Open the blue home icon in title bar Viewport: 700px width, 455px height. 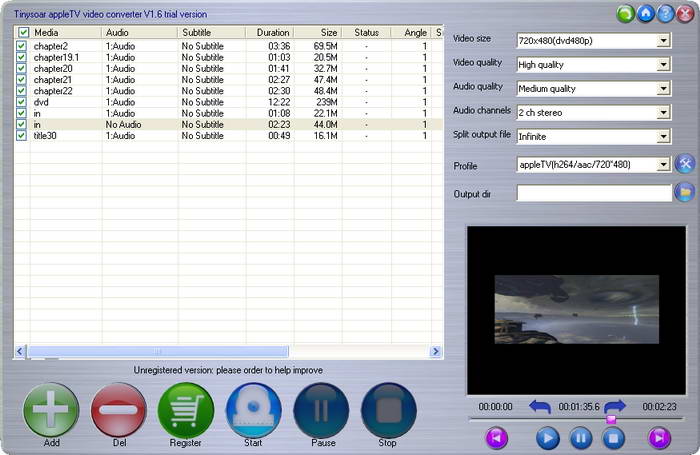pos(646,14)
